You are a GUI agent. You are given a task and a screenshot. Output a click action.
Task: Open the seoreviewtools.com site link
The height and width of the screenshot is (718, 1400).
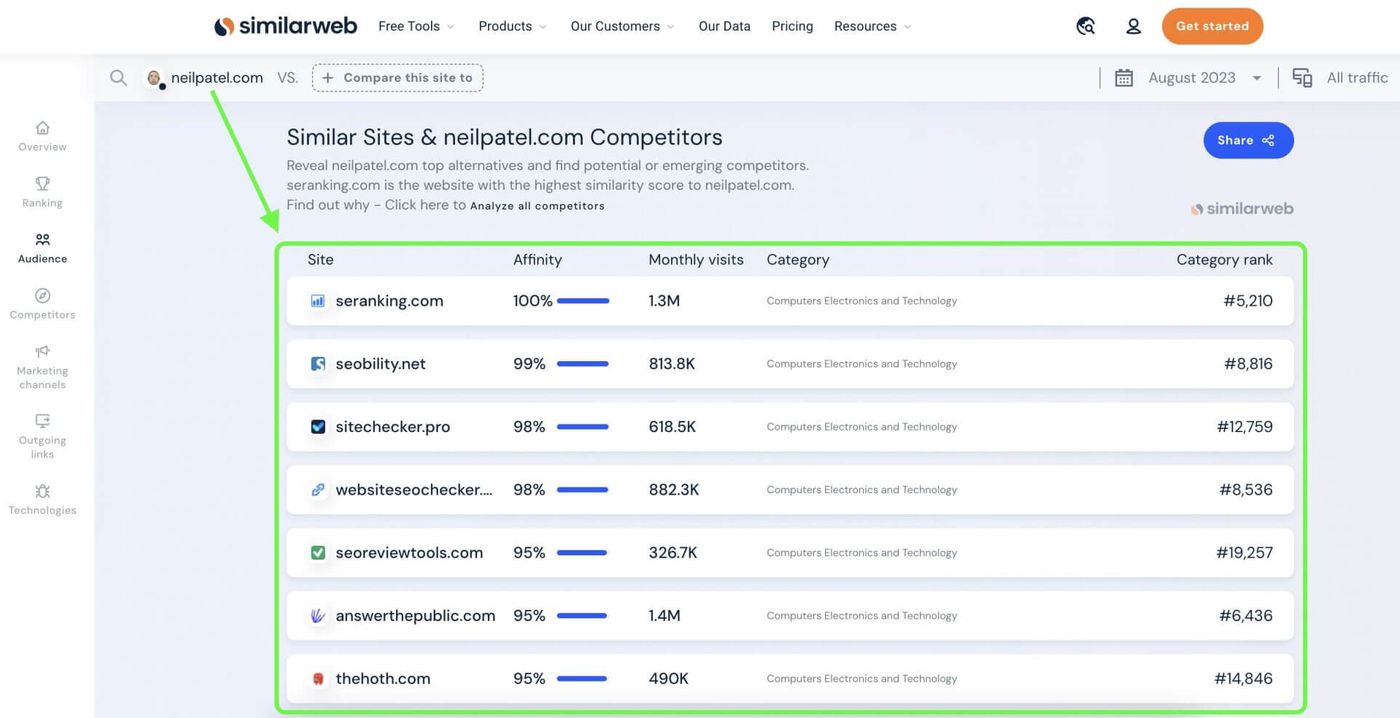coord(409,553)
